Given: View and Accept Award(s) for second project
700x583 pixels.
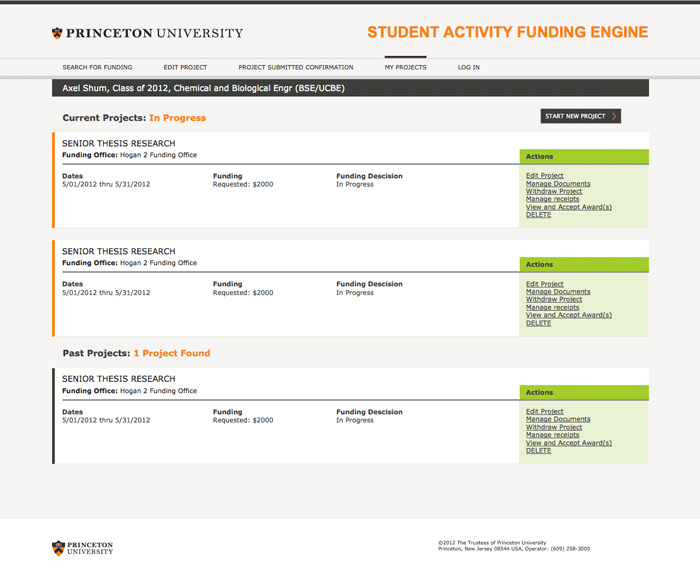Looking at the screenshot, I should click(x=568, y=315).
